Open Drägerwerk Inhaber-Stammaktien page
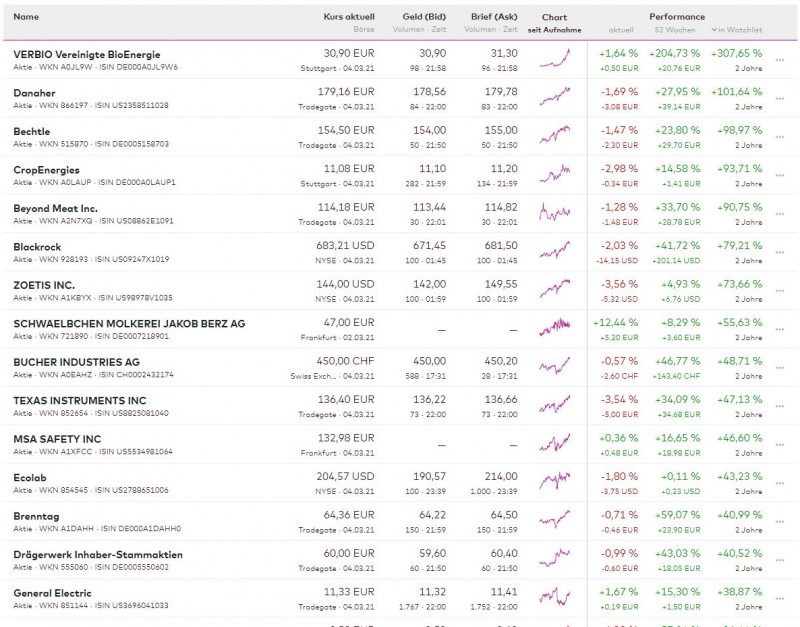 pyautogui.click(x=95, y=553)
